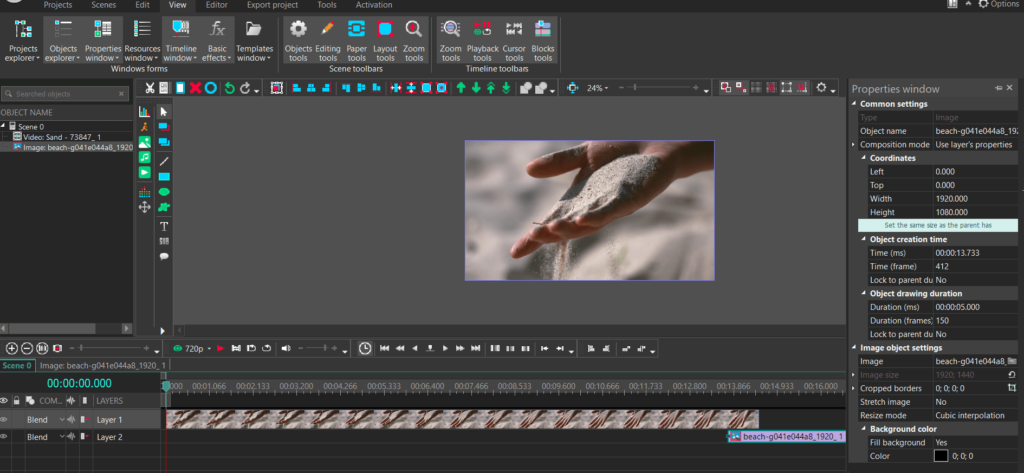This screenshot has width=1024, height=473.
Task: Open the Export project tab
Action: pyautogui.click(x=272, y=5)
